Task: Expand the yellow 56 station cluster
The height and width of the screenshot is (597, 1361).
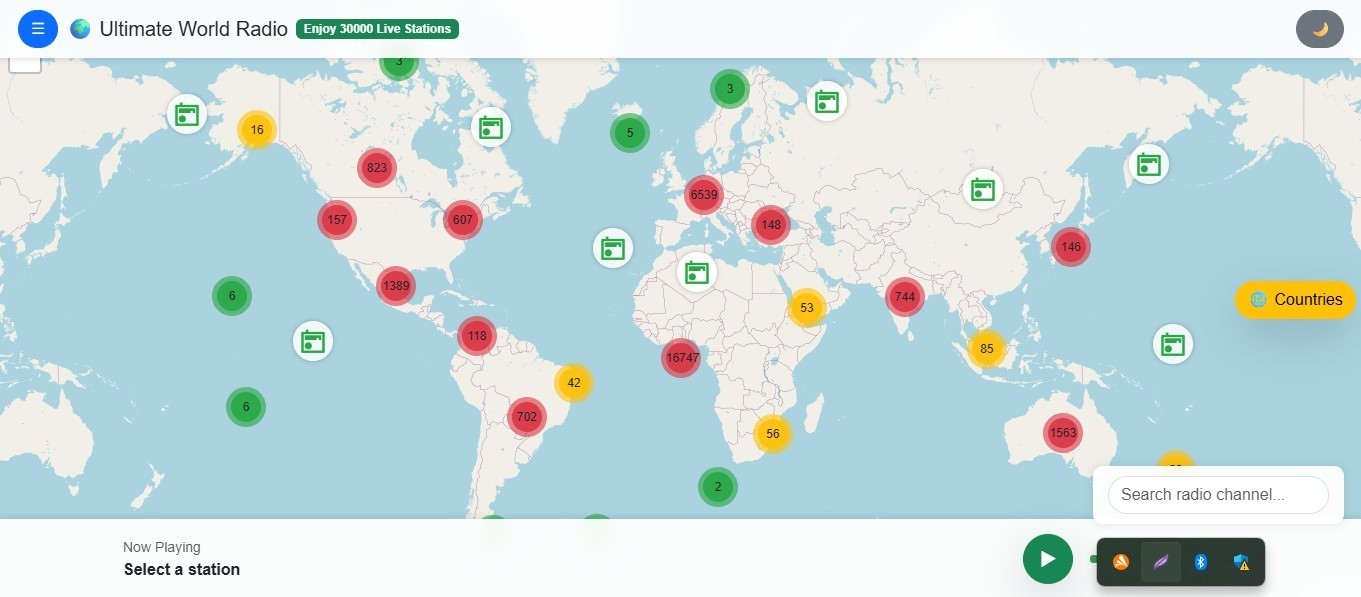Action: (x=773, y=434)
